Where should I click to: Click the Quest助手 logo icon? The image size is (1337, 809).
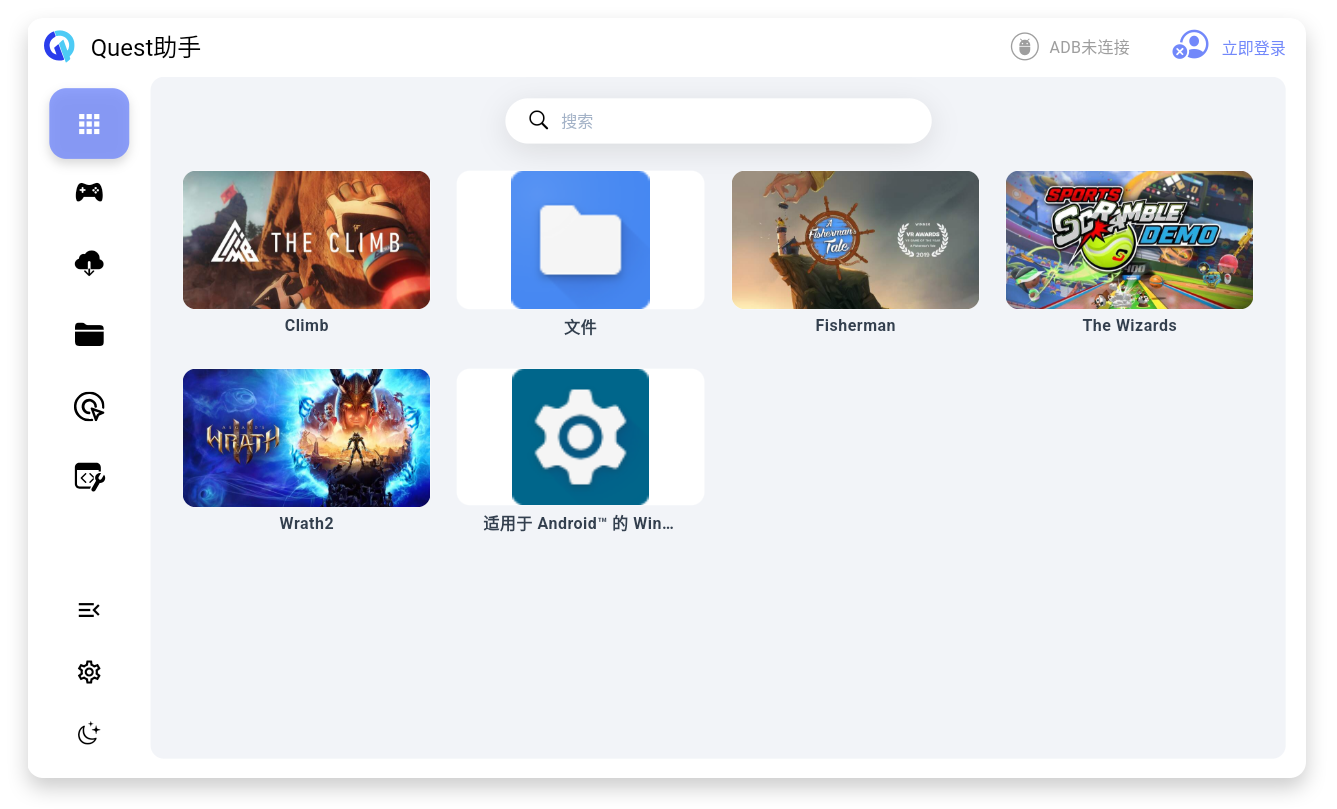pyautogui.click(x=60, y=46)
